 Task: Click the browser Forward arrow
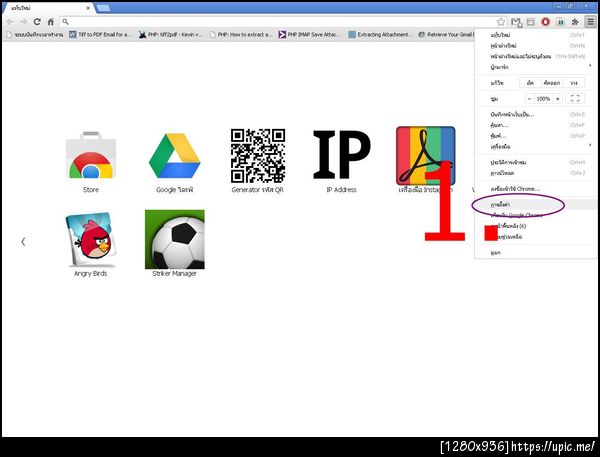pyautogui.click(x=23, y=22)
